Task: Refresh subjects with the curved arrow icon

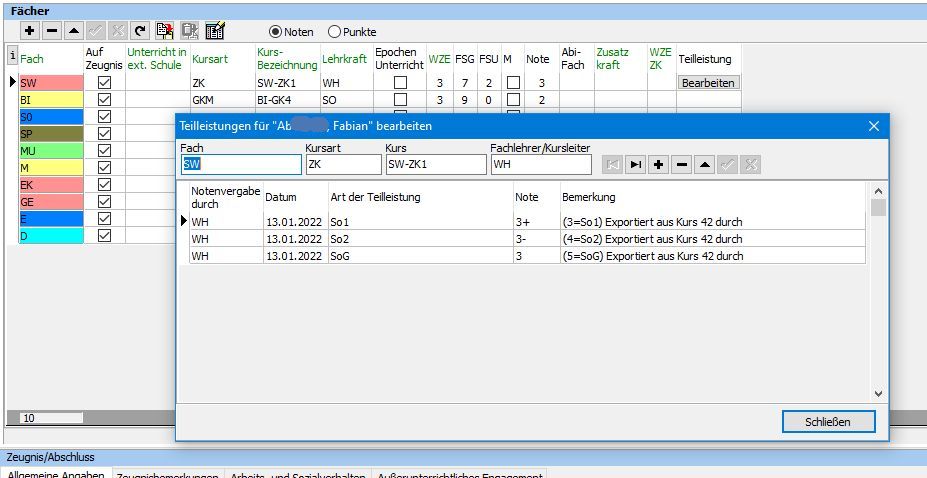Action: pos(138,31)
